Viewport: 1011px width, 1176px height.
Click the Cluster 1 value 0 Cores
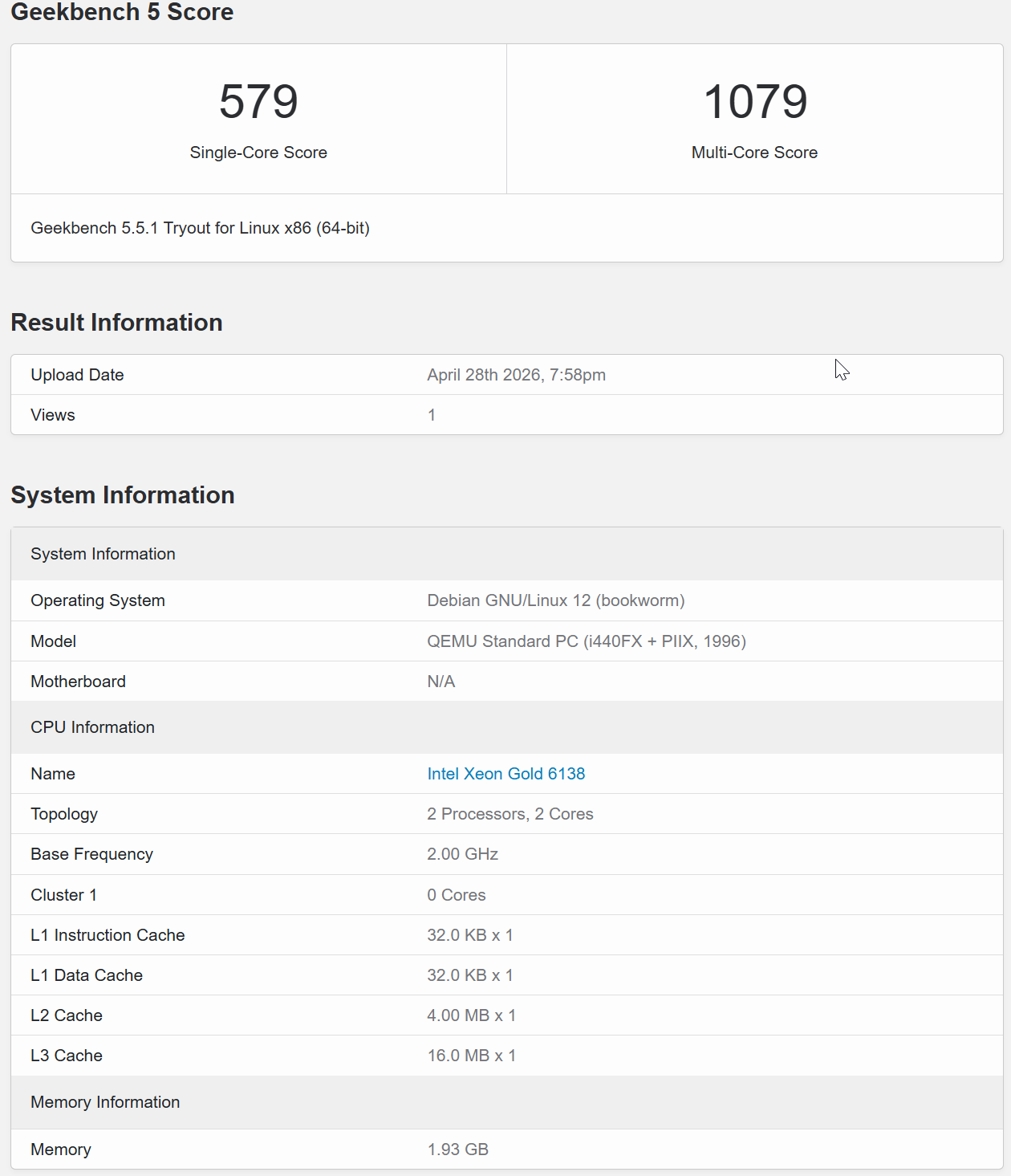click(x=457, y=895)
